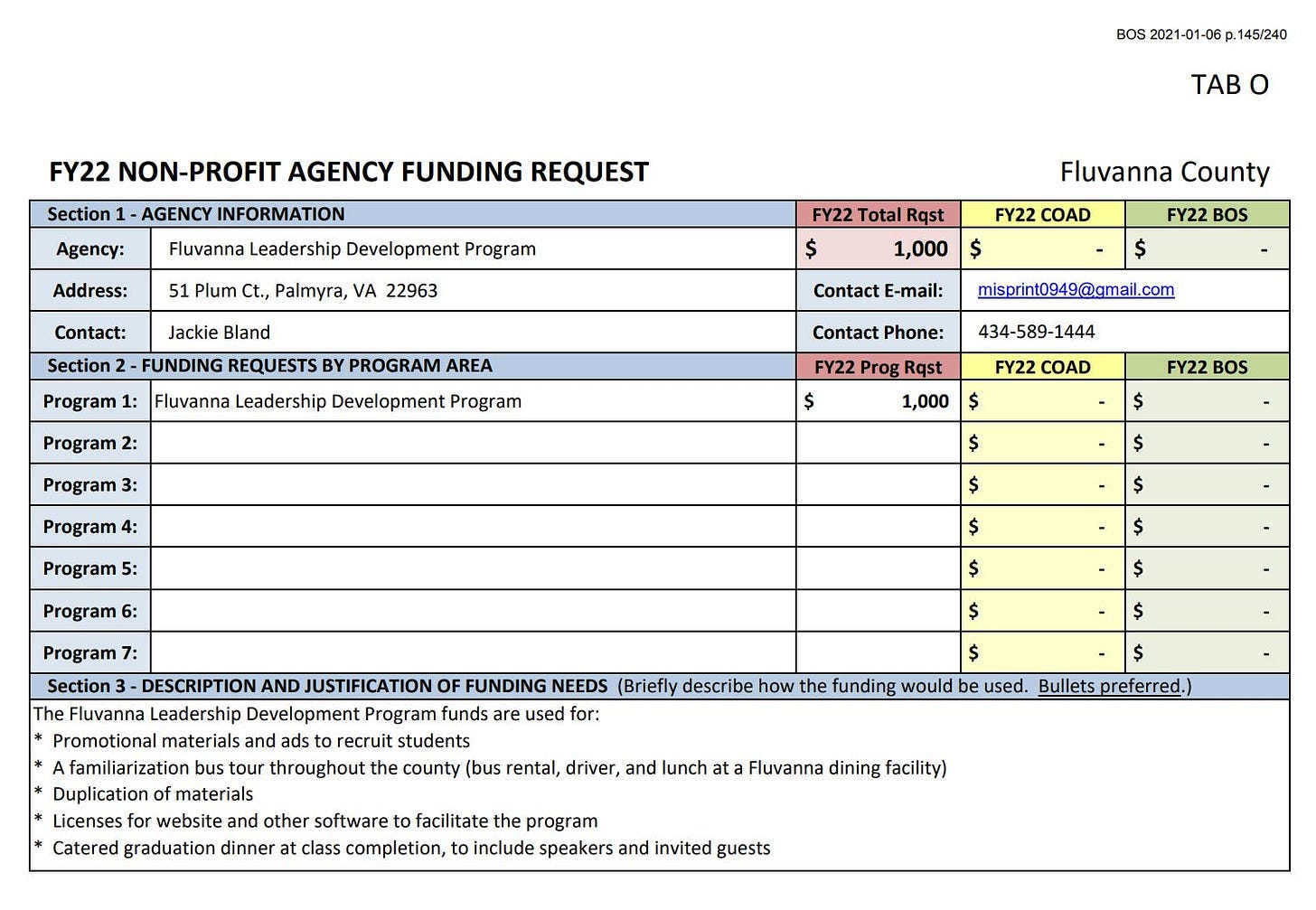
Task: Select the empty Program 2 name field
Action: tap(472, 443)
